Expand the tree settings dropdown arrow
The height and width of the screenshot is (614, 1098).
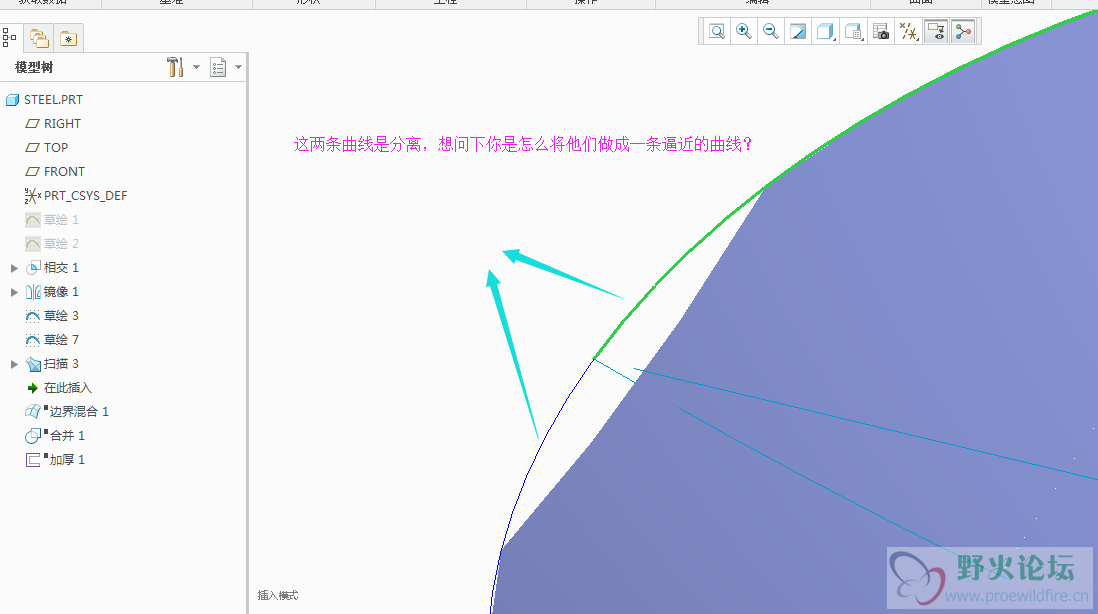tap(196, 67)
